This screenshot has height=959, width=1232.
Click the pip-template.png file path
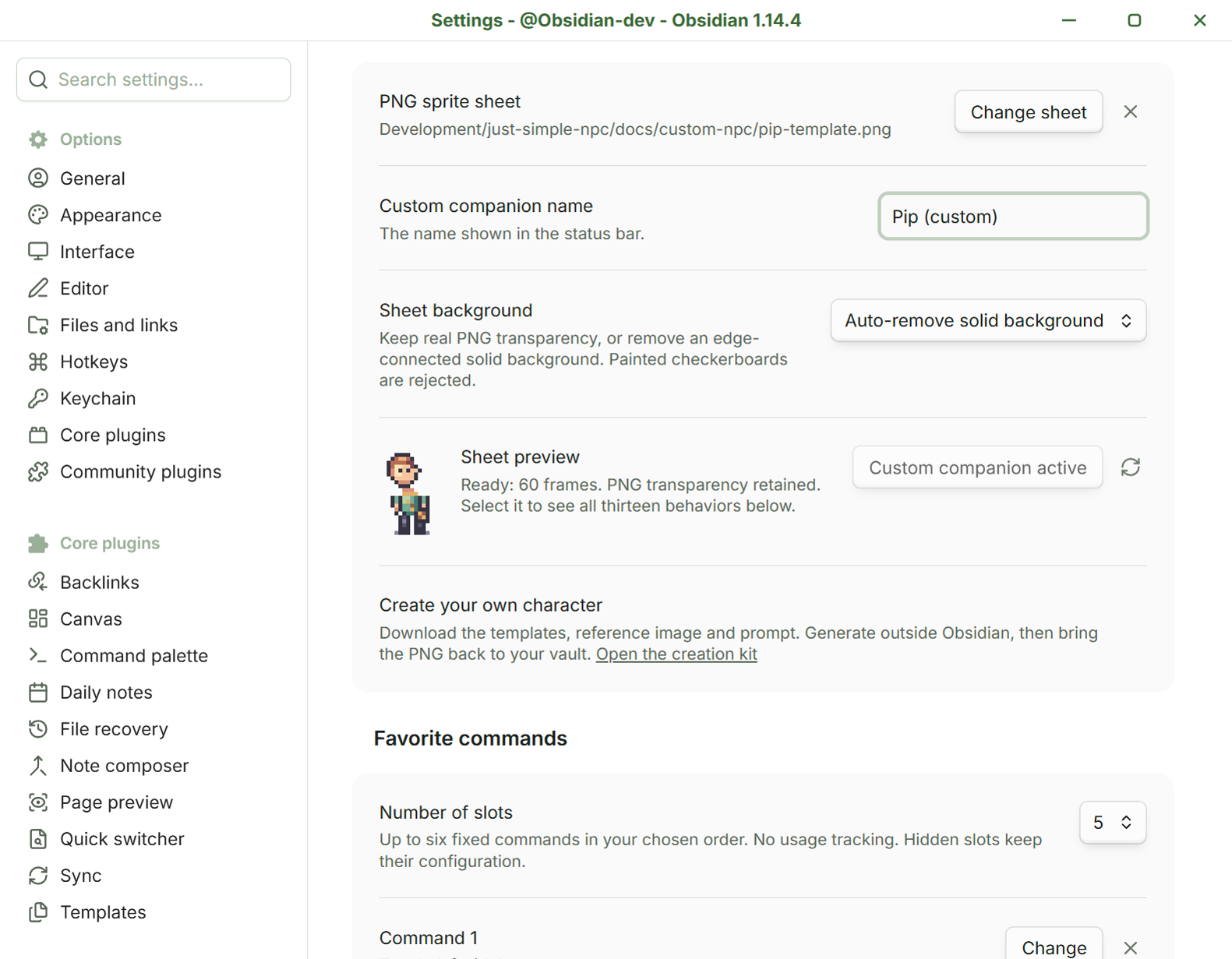pyautogui.click(x=635, y=129)
